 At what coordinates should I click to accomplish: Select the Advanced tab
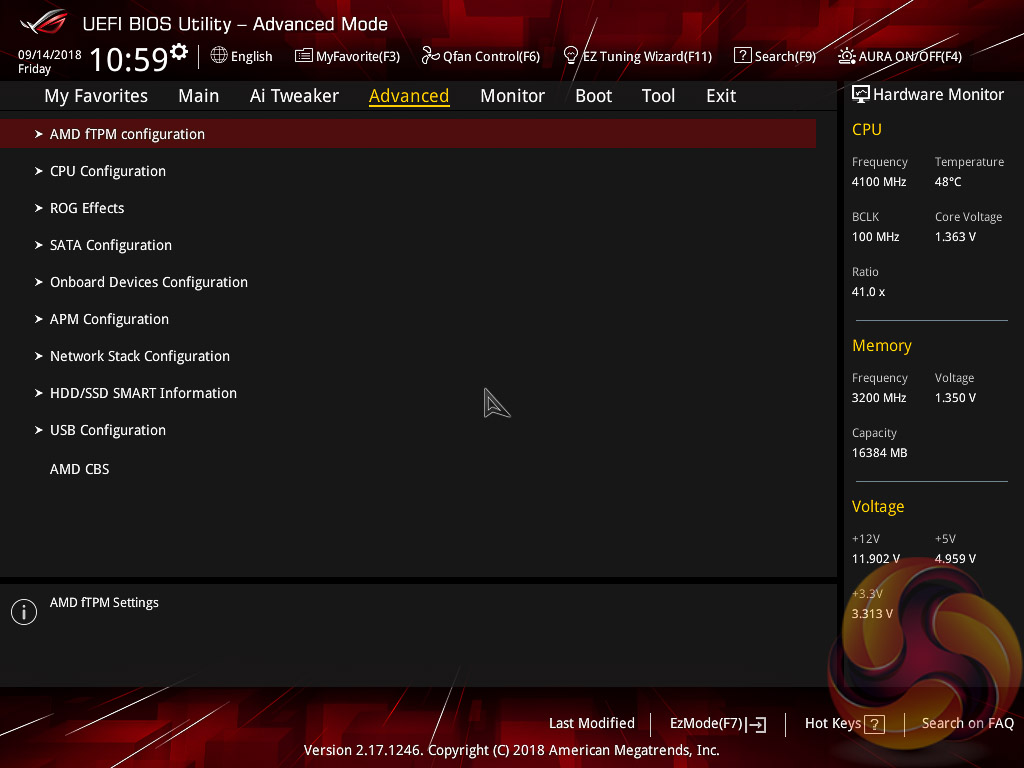(x=409, y=96)
